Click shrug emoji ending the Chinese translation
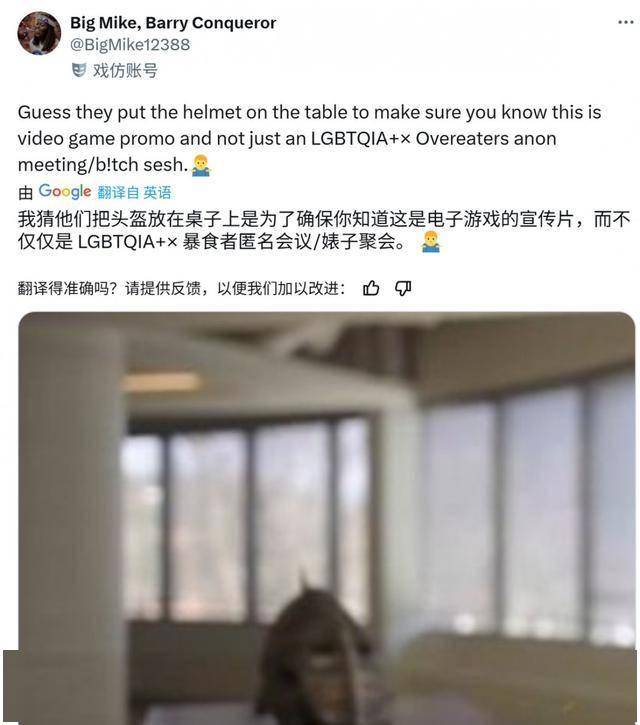This screenshot has height=725, width=640. pos(430,242)
